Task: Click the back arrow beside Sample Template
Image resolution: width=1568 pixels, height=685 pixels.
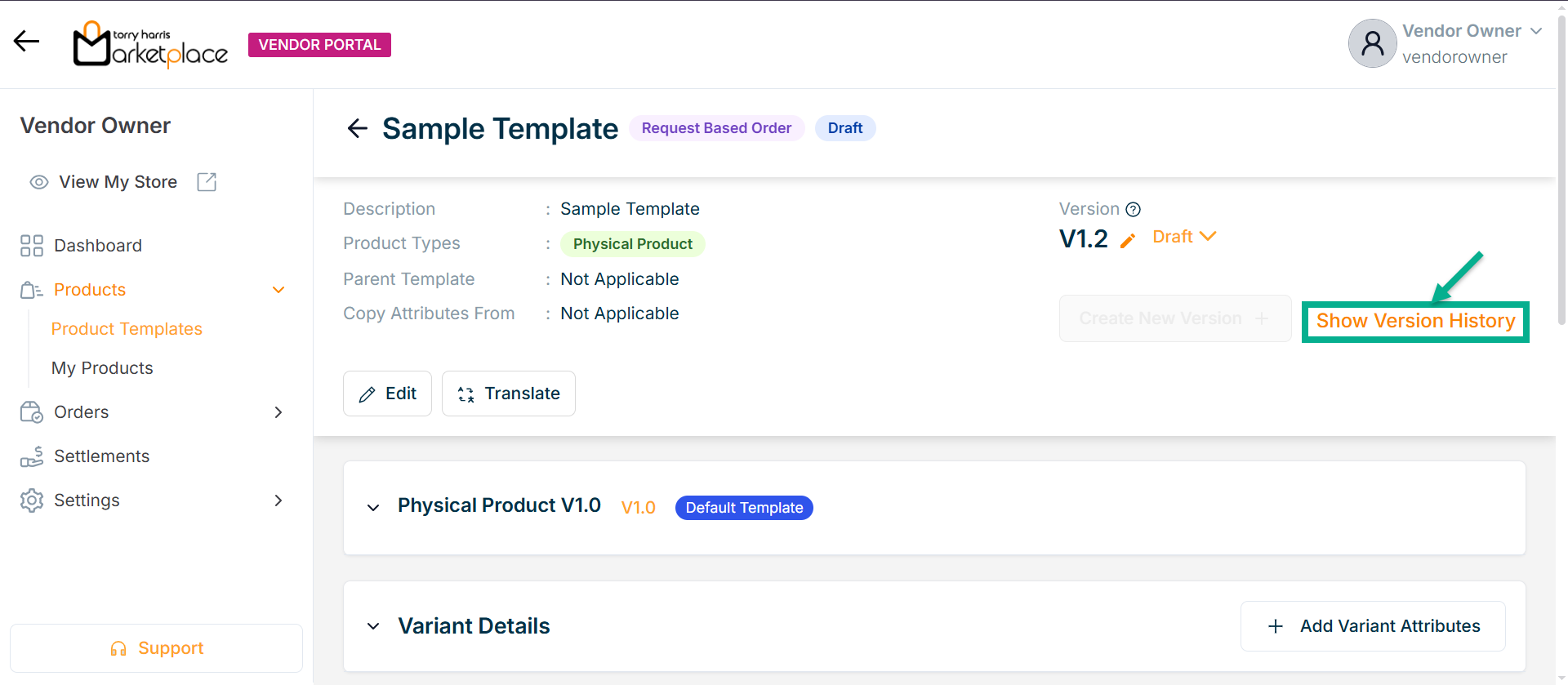Action: coord(357,128)
